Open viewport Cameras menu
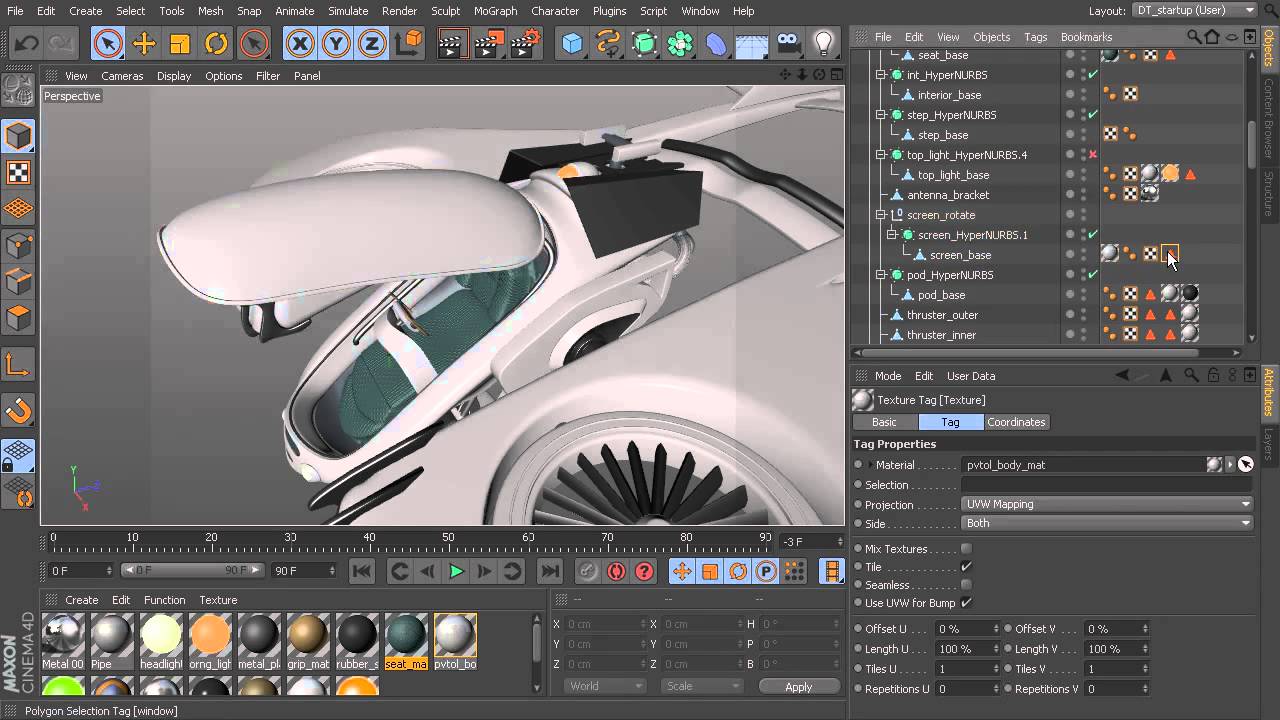This screenshot has width=1280, height=720. point(122,76)
